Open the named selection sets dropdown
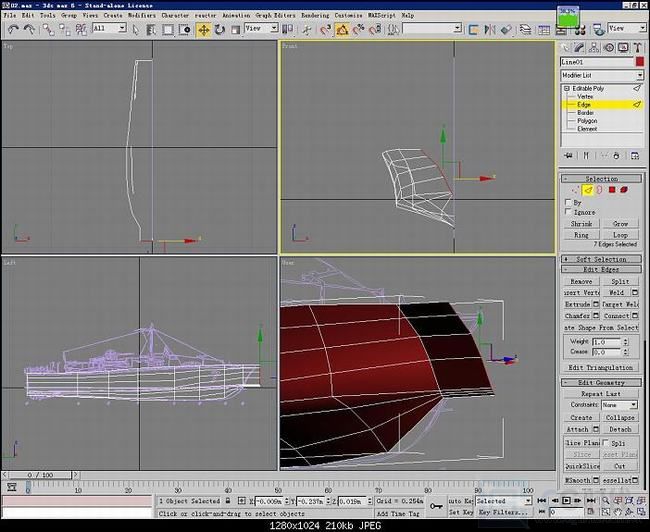Screen dimensions: 650x532 (432, 28)
